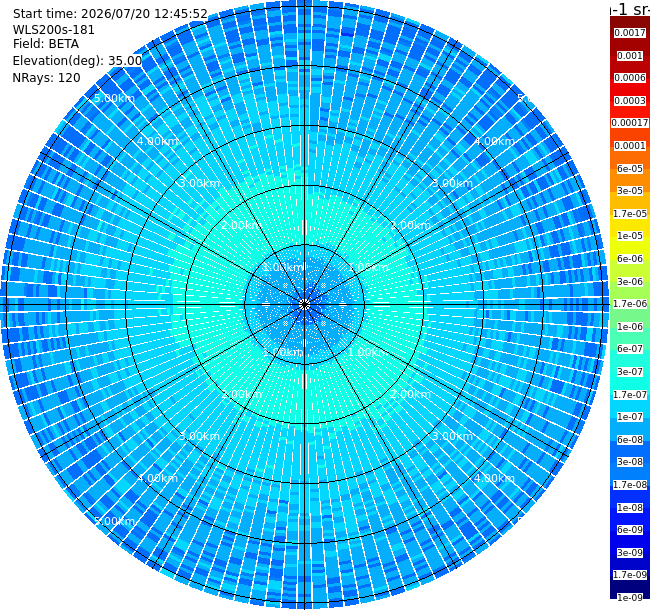
Task: Click the NRays: 120 label
Action: pos(46,77)
